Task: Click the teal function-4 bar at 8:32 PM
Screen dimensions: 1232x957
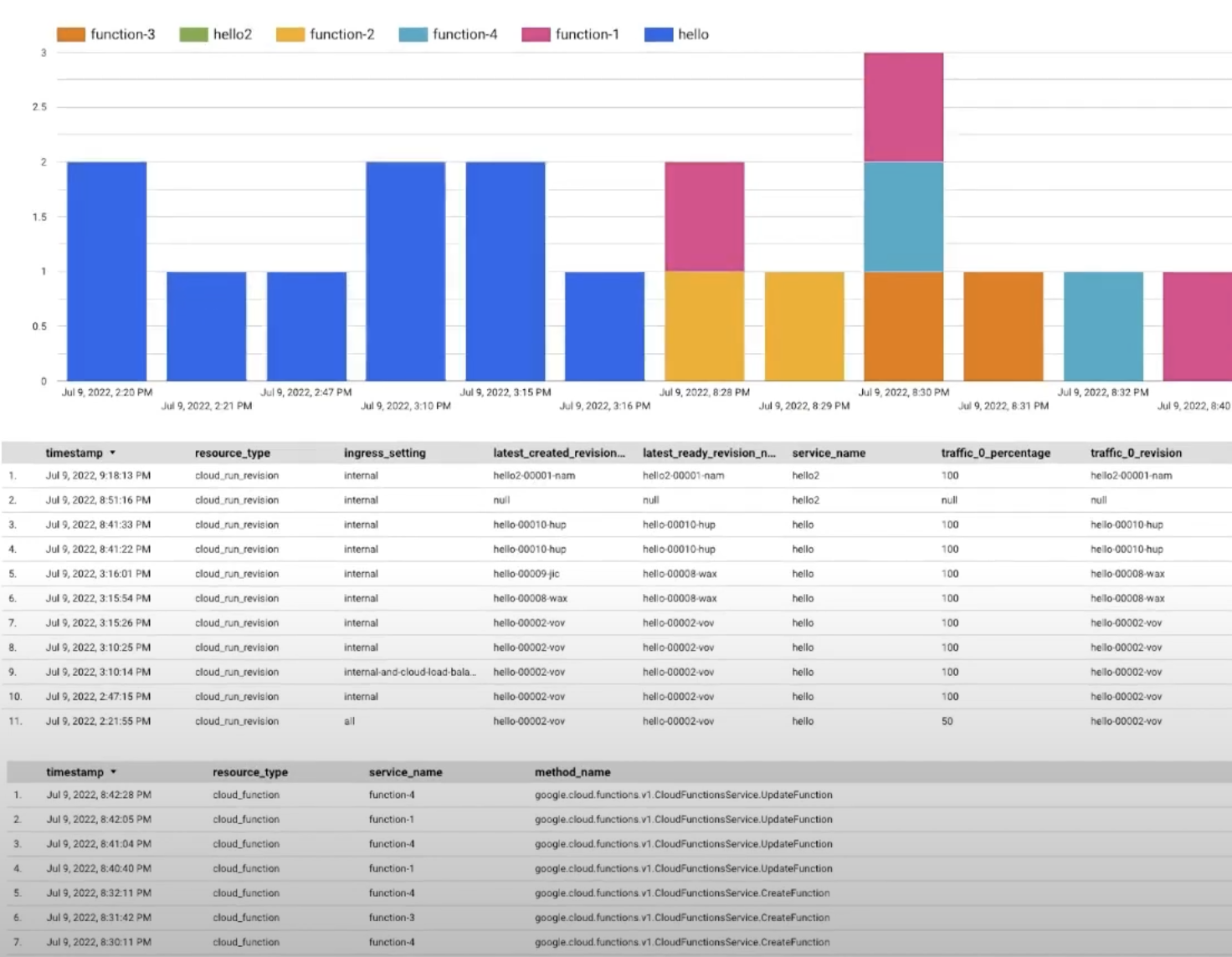Action: pos(1103,326)
